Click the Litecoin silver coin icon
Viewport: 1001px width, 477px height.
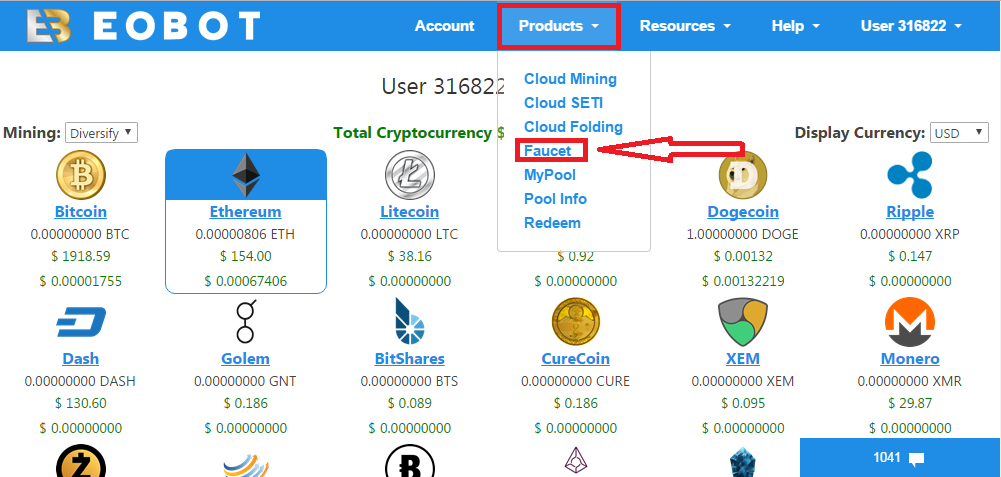pyautogui.click(x=410, y=174)
